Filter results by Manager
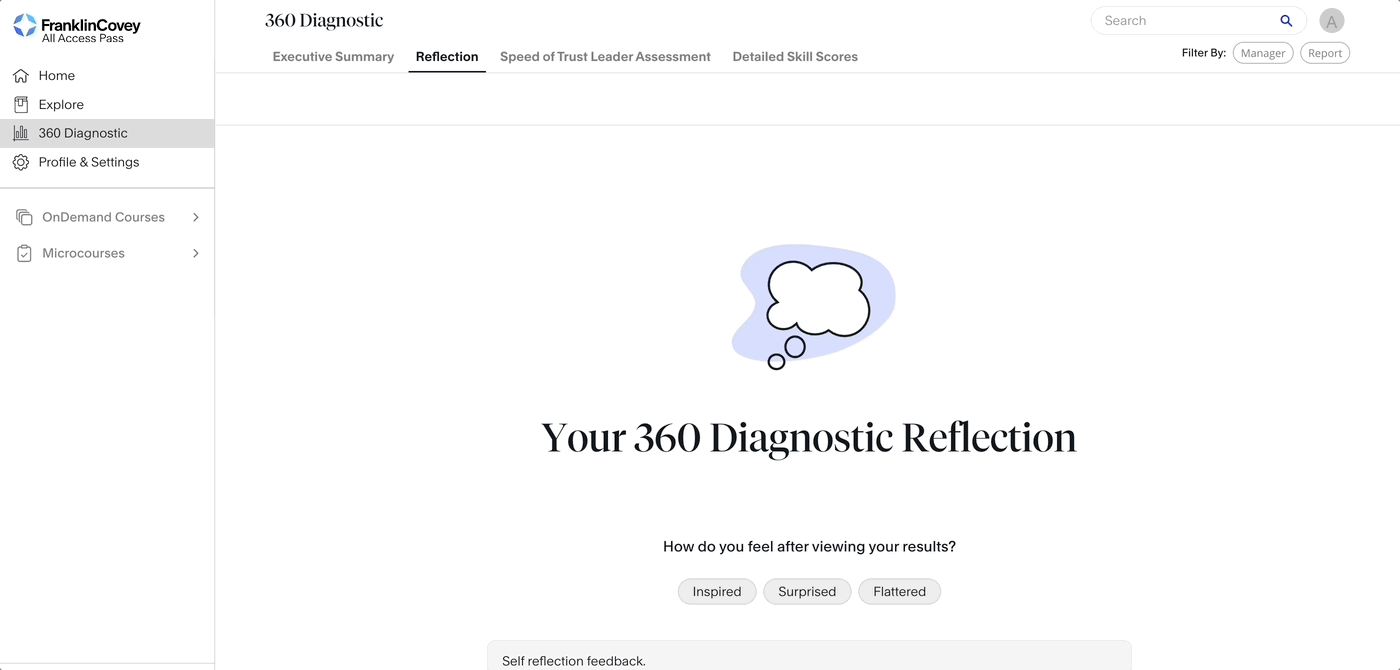The width and height of the screenshot is (1400, 670). pyautogui.click(x=1263, y=53)
